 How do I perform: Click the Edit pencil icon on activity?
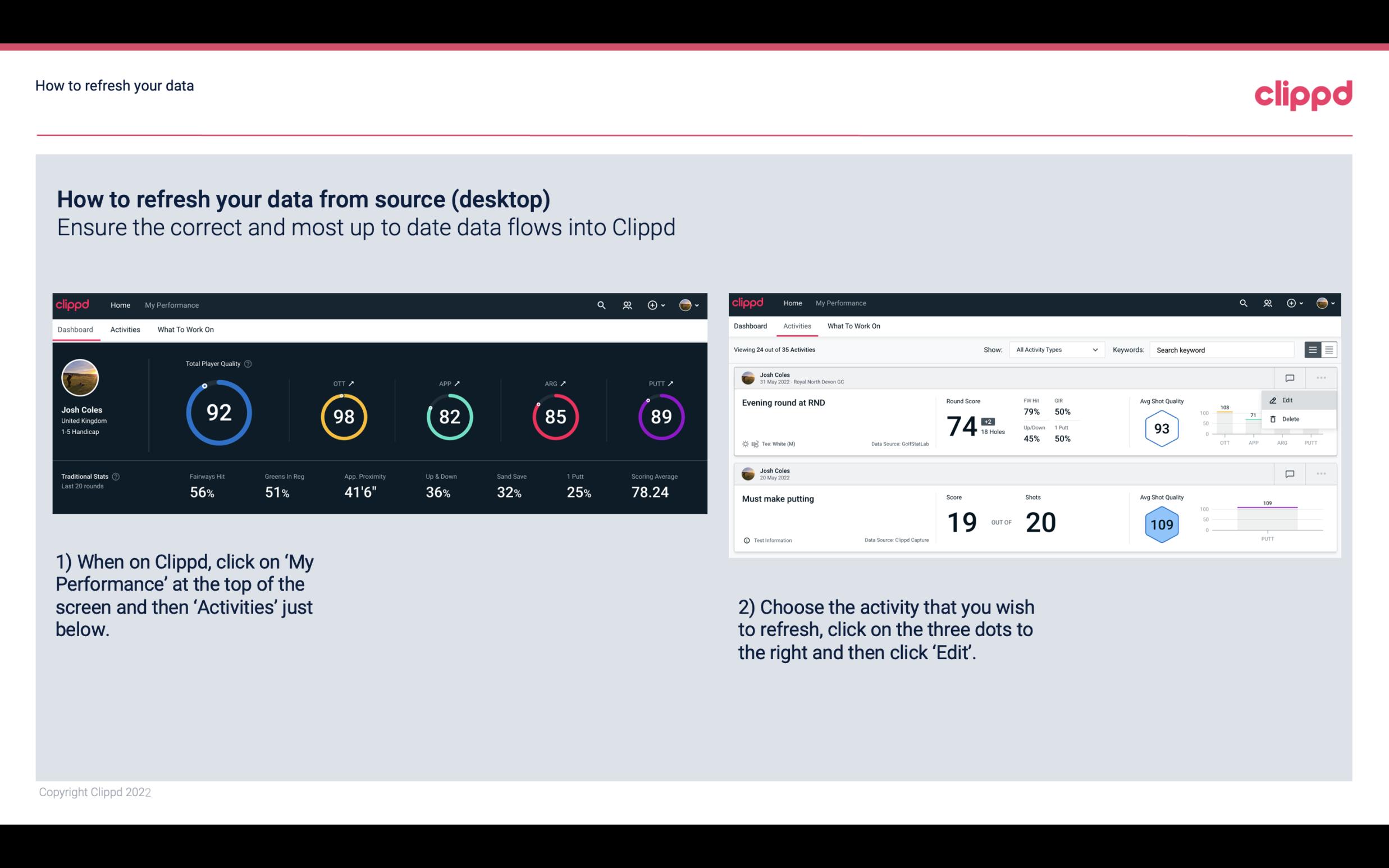pyautogui.click(x=1274, y=399)
